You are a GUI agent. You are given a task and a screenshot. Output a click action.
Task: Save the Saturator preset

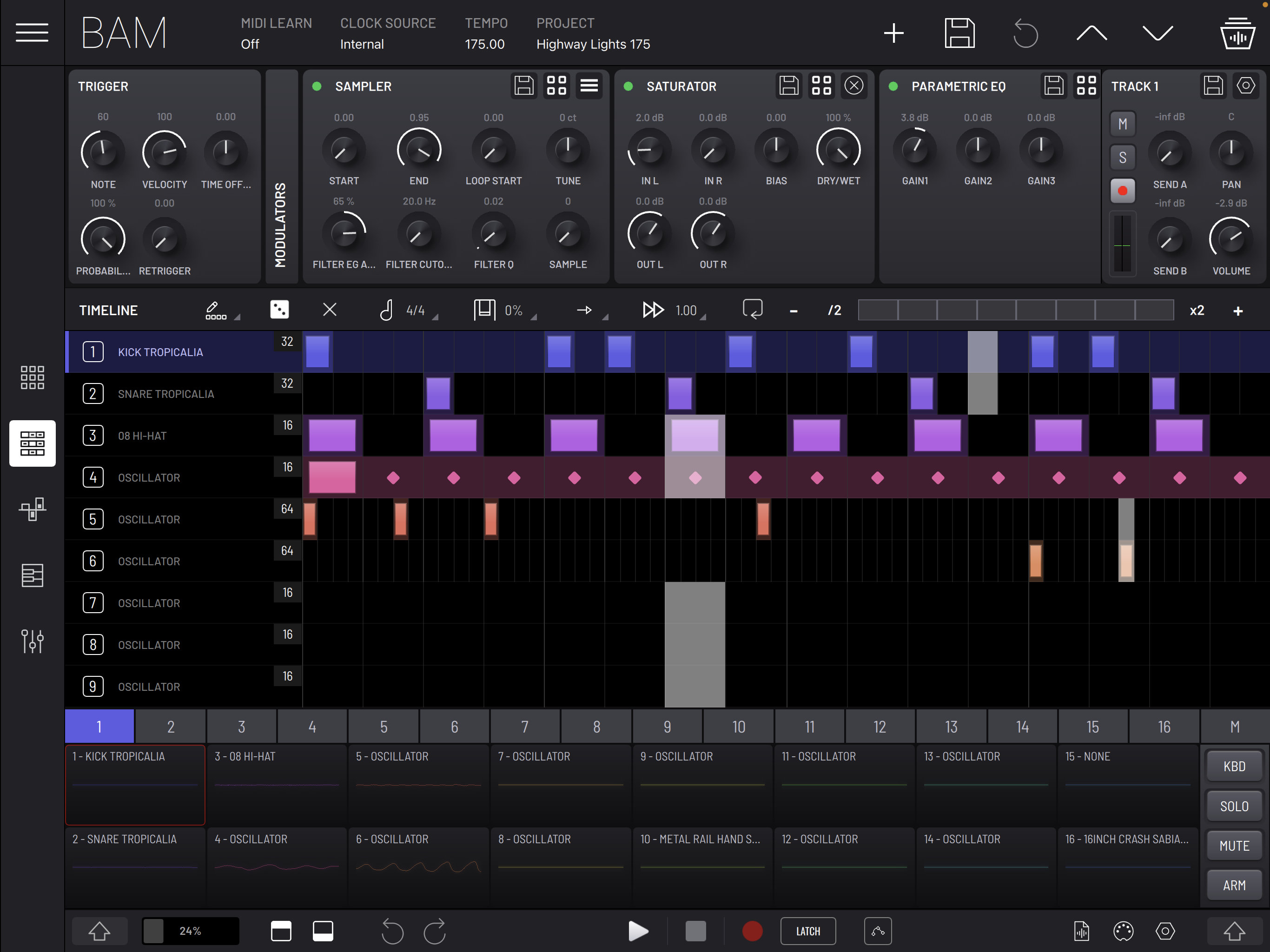788,86
